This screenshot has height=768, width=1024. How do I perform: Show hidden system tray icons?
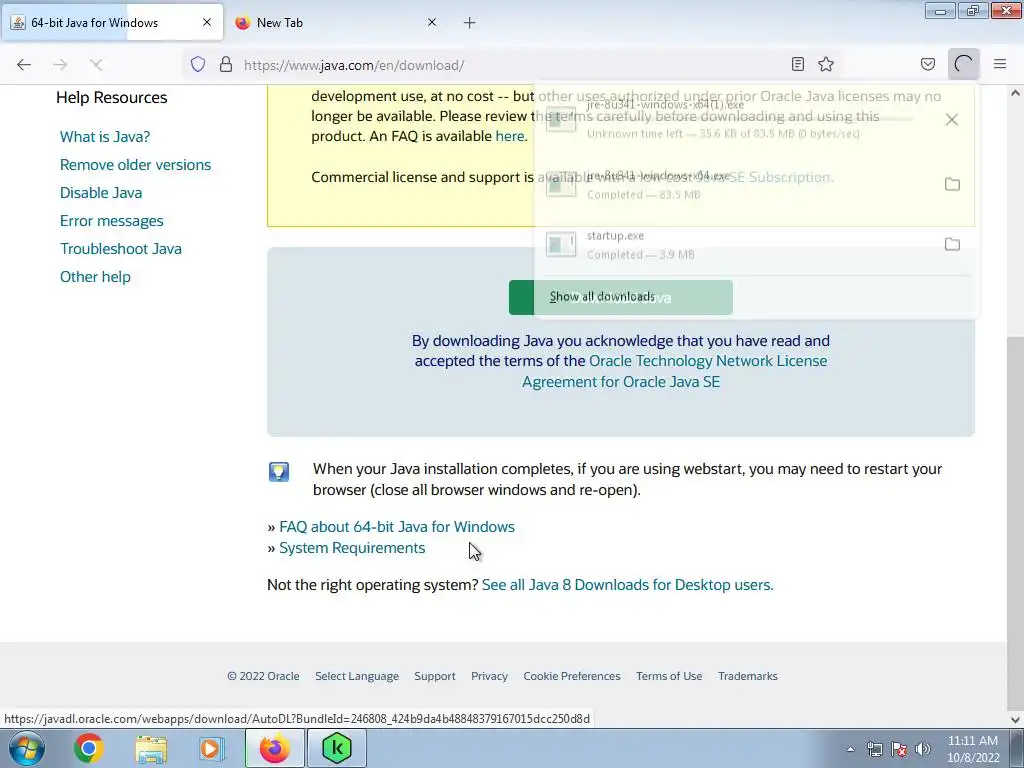pyautogui.click(x=850, y=749)
